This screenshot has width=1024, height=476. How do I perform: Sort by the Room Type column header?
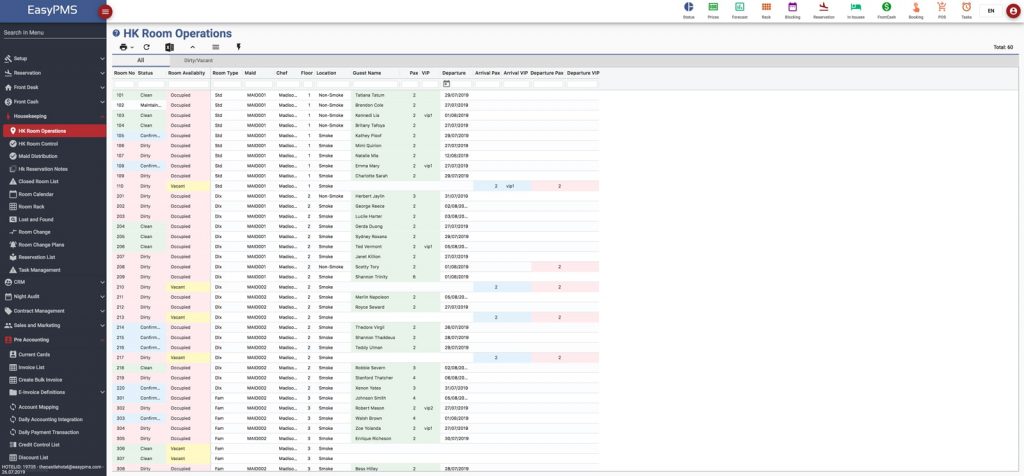click(x=225, y=73)
